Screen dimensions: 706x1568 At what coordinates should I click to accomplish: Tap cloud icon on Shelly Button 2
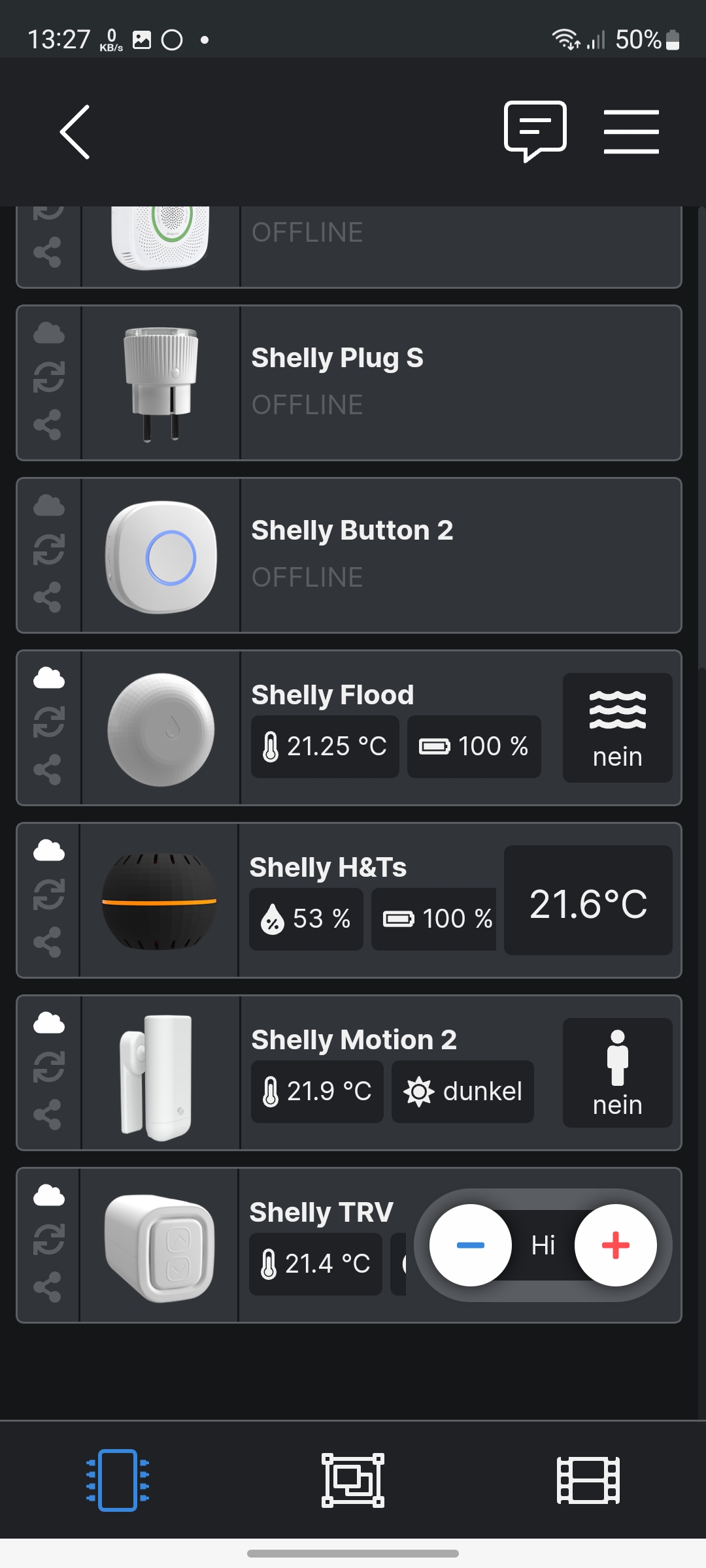[x=48, y=506]
